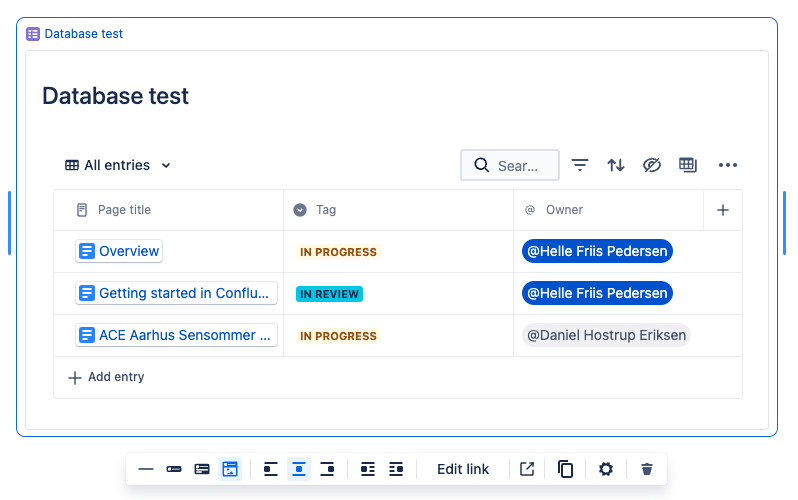Align the embed left

point(270,469)
